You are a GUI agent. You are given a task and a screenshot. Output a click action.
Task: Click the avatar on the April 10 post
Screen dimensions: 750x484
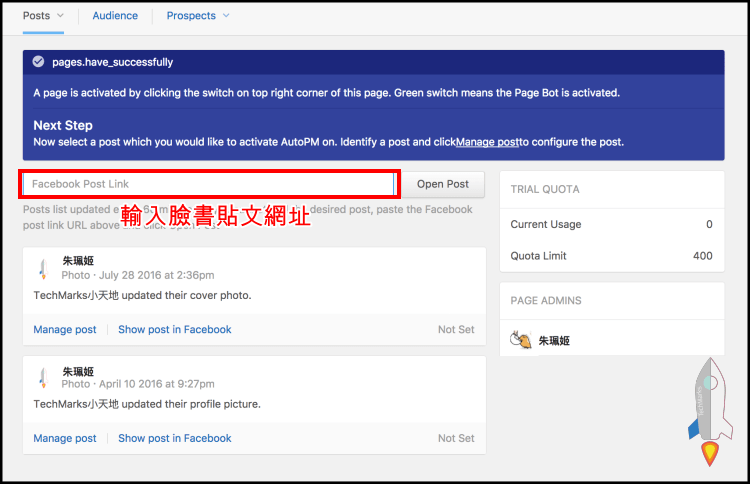42,377
